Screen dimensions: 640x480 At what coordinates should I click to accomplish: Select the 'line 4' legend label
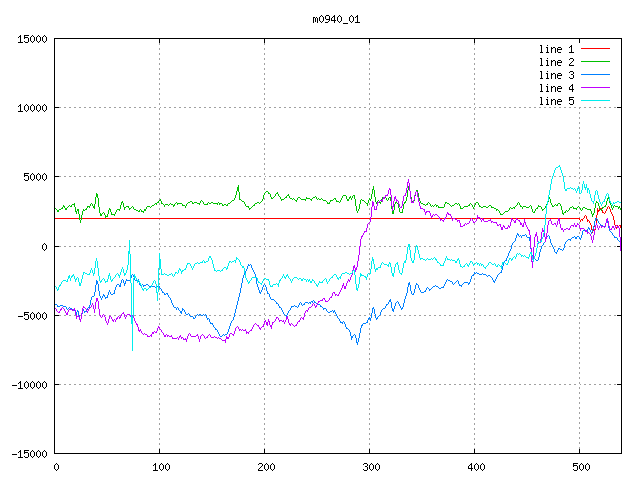click(556, 88)
